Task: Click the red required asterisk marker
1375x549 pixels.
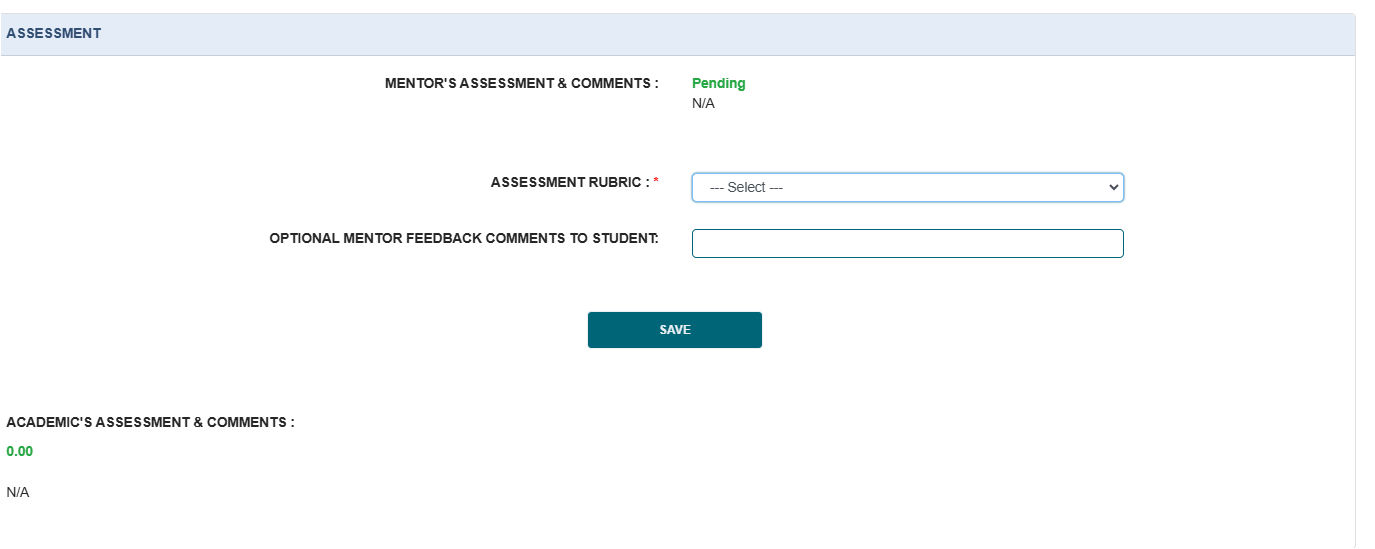Action: (x=656, y=182)
